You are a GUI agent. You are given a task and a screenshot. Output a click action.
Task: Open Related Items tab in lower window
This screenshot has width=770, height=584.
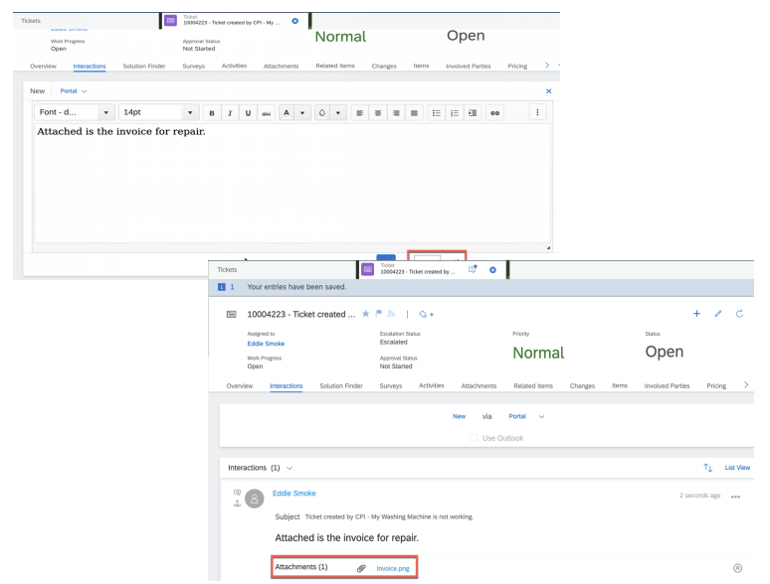tap(533, 386)
